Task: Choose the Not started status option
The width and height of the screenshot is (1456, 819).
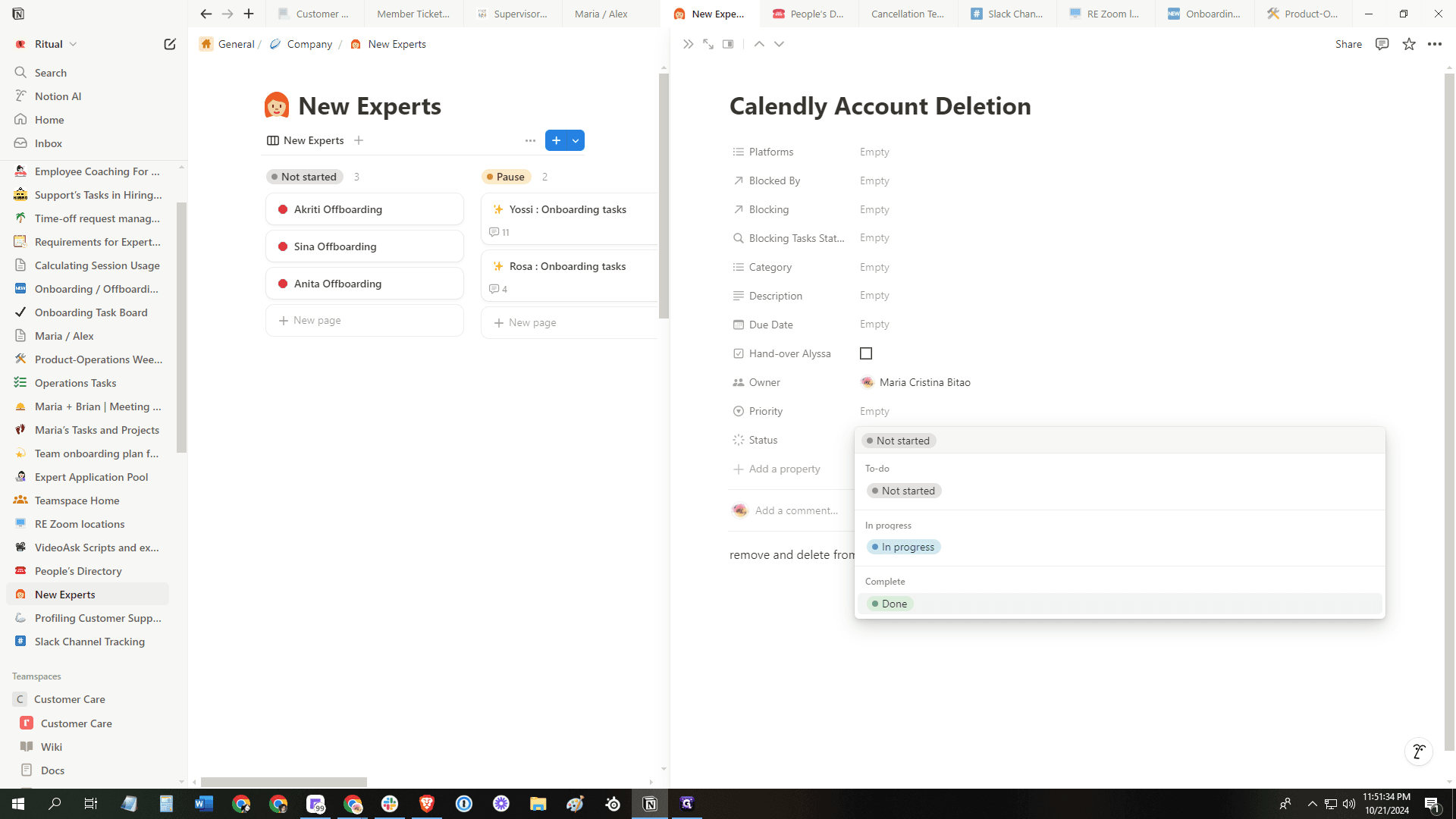Action: tap(904, 491)
